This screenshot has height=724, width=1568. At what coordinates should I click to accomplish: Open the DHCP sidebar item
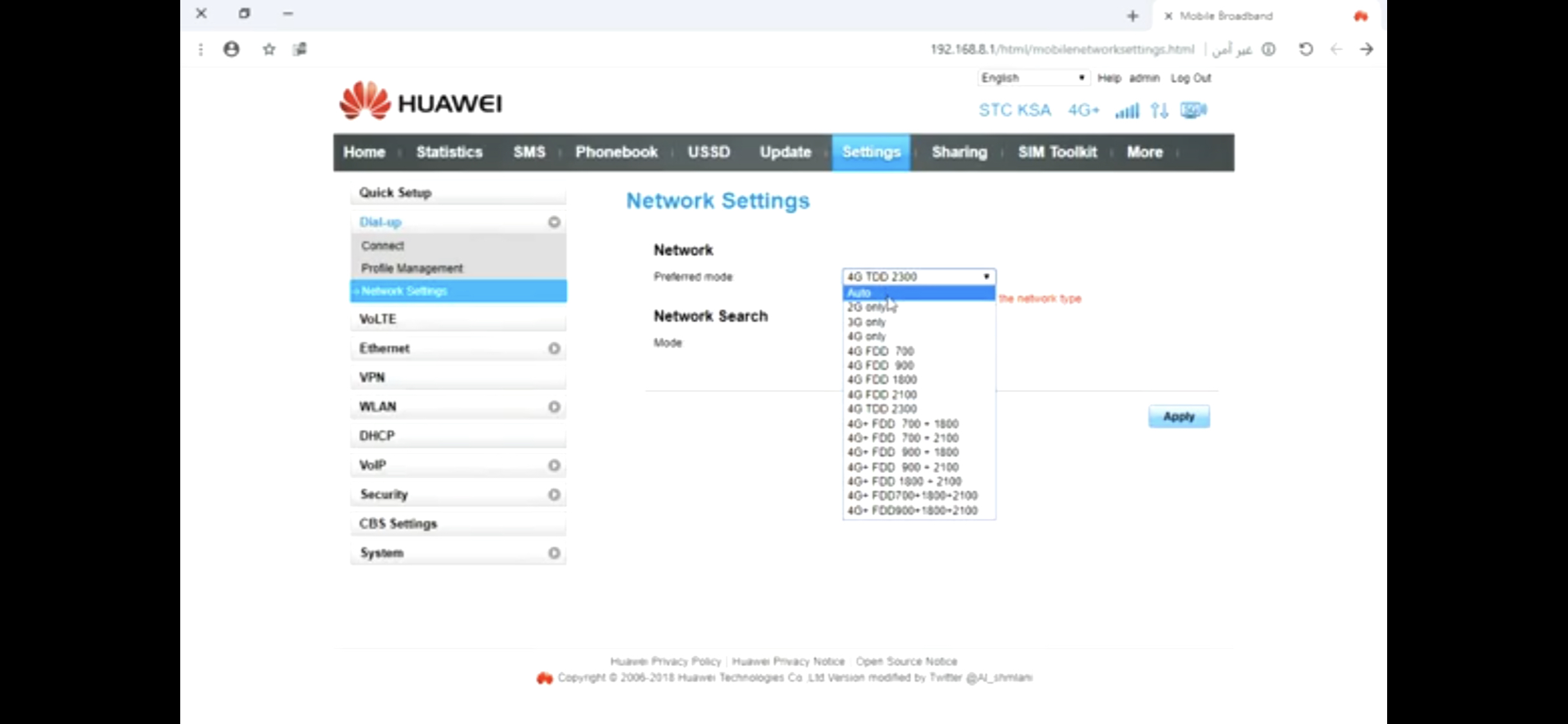458,436
